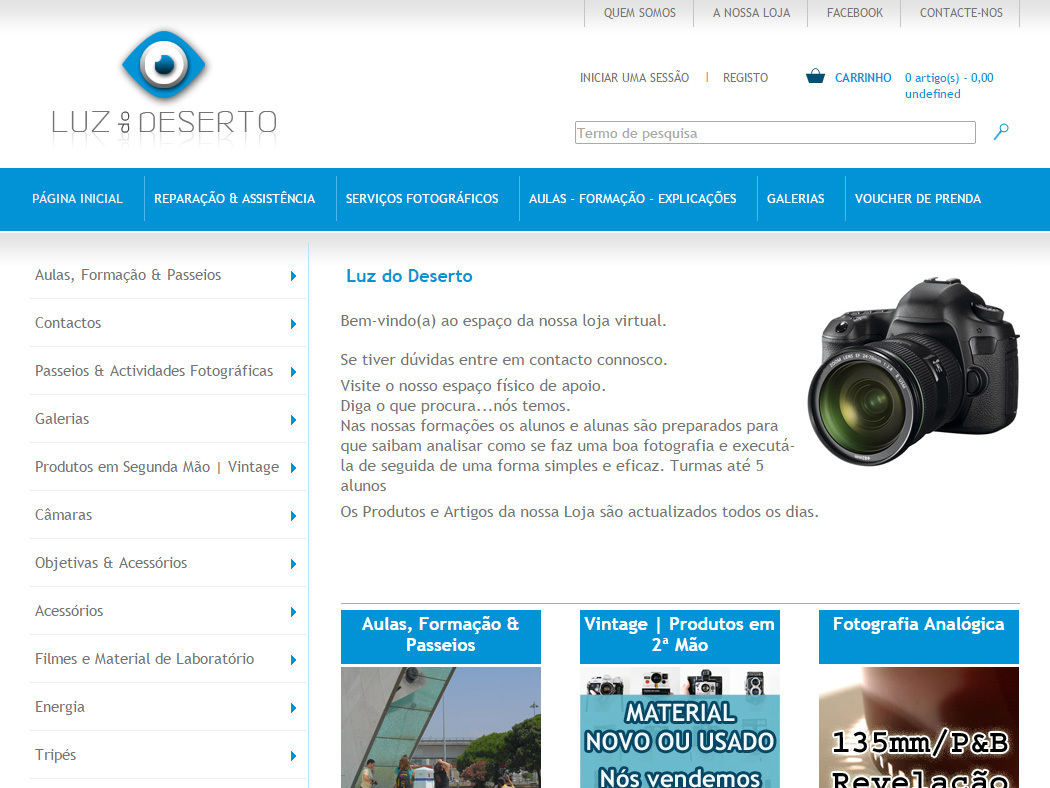Expand the Galerias sidebar arrow

pos(293,420)
